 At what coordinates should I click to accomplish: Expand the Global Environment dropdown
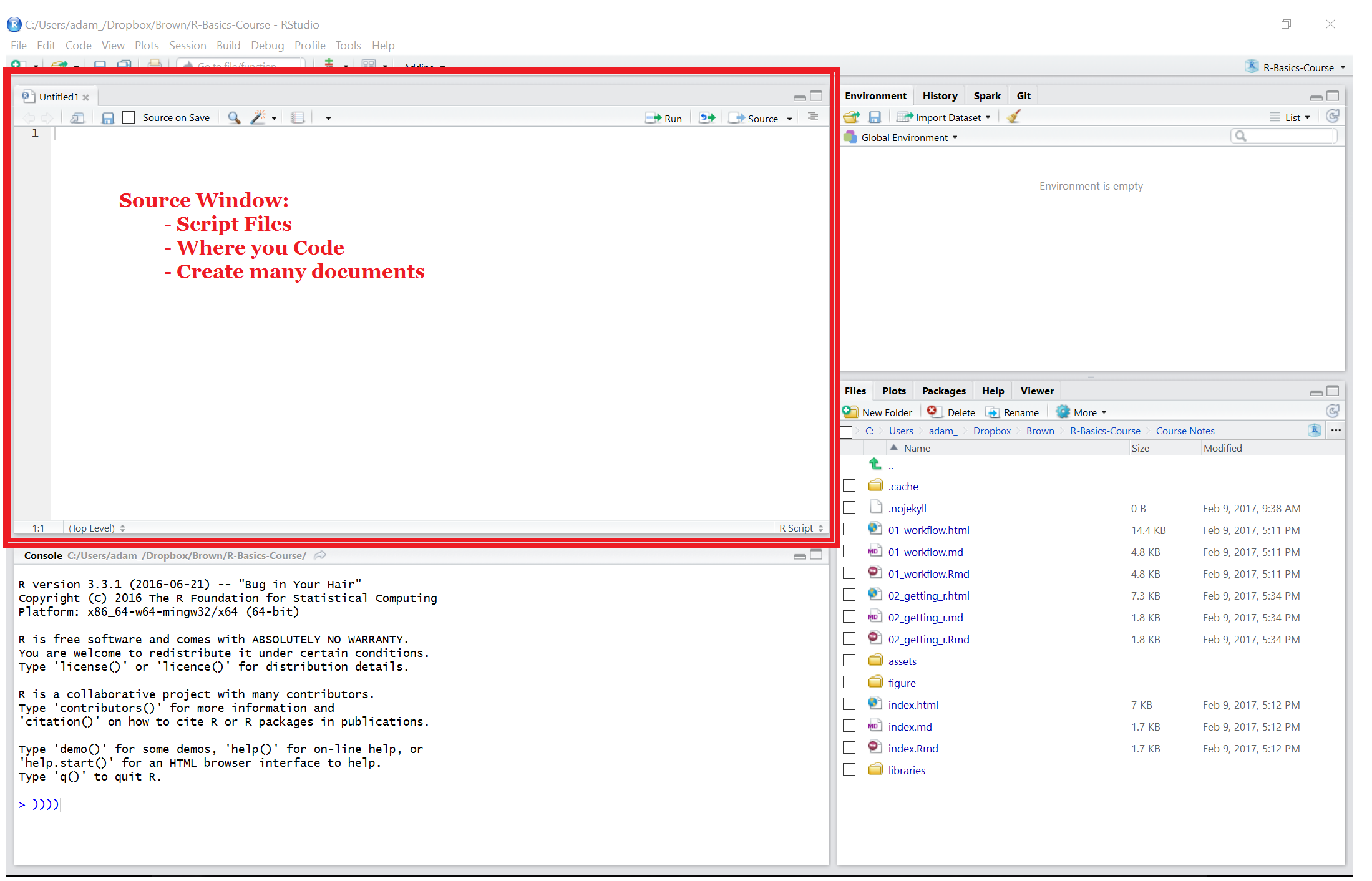point(908,137)
